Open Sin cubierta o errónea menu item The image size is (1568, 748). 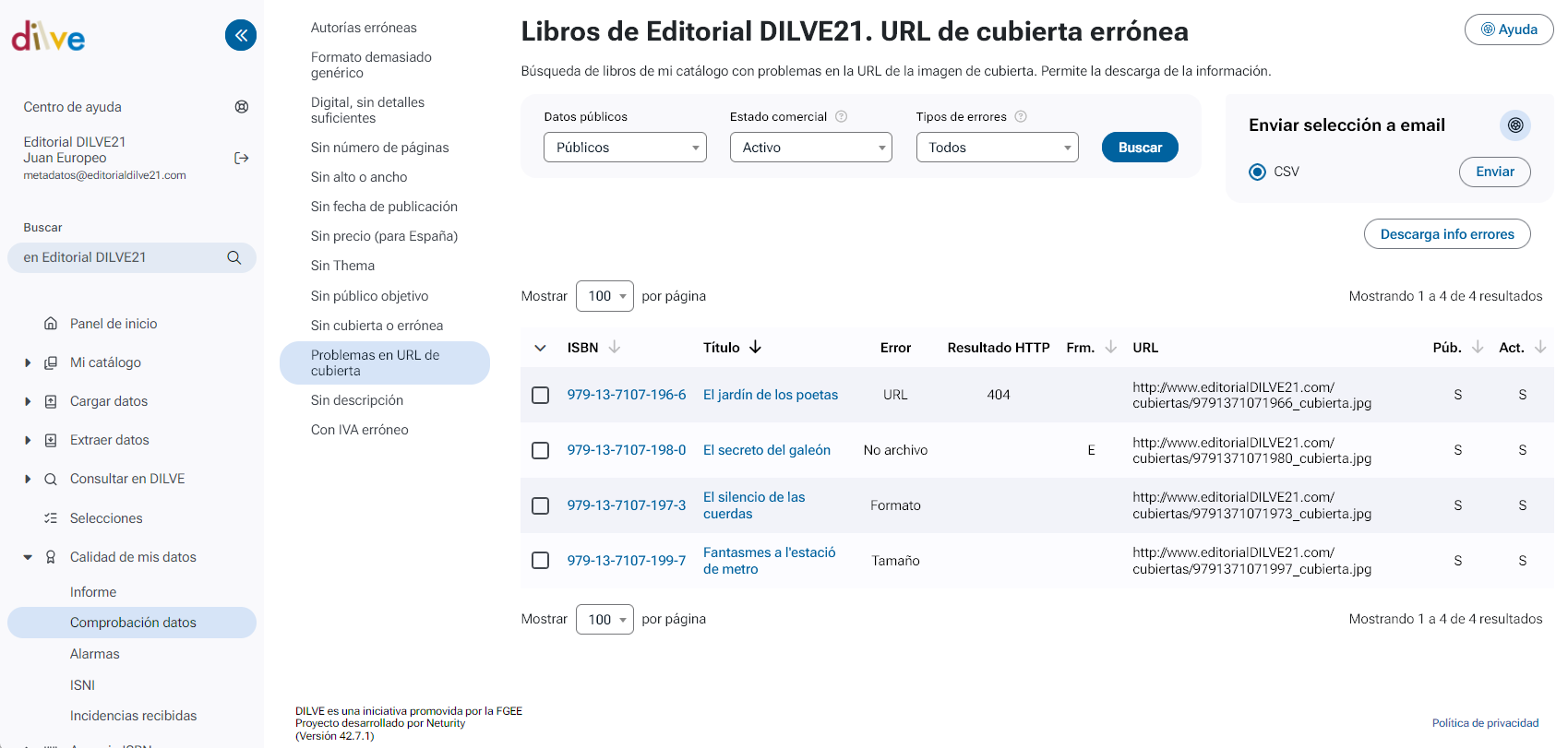click(377, 326)
